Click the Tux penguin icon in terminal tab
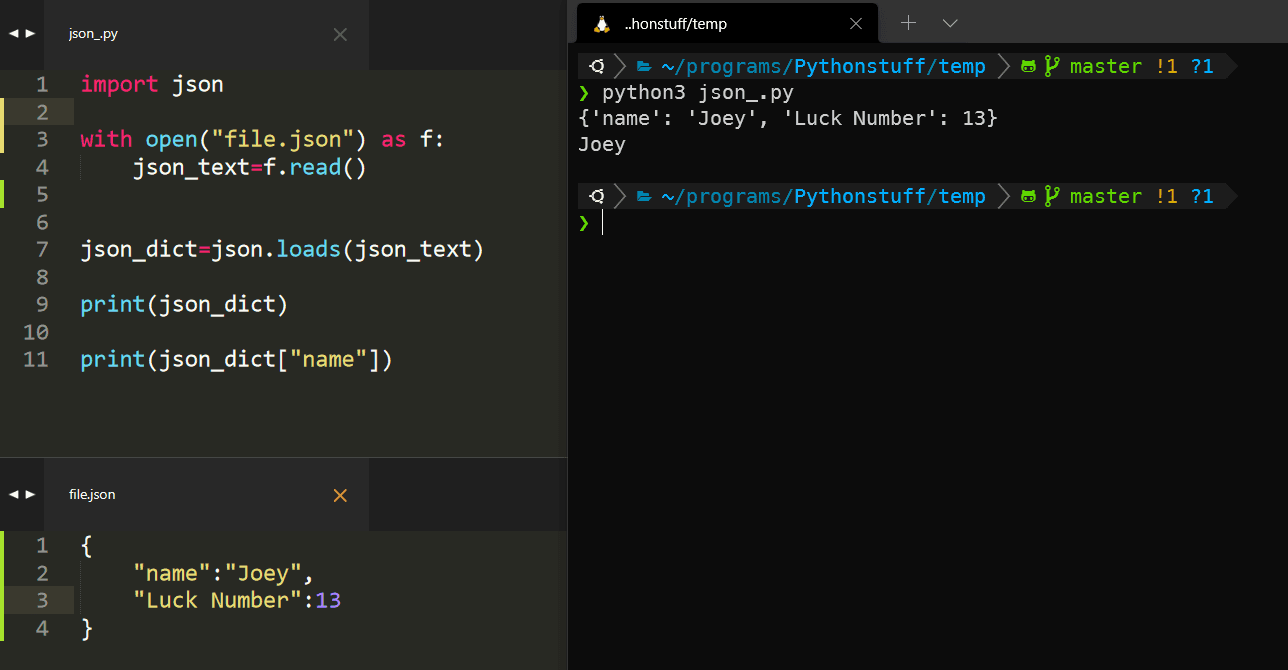The image size is (1288, 670). coord(601,23)
